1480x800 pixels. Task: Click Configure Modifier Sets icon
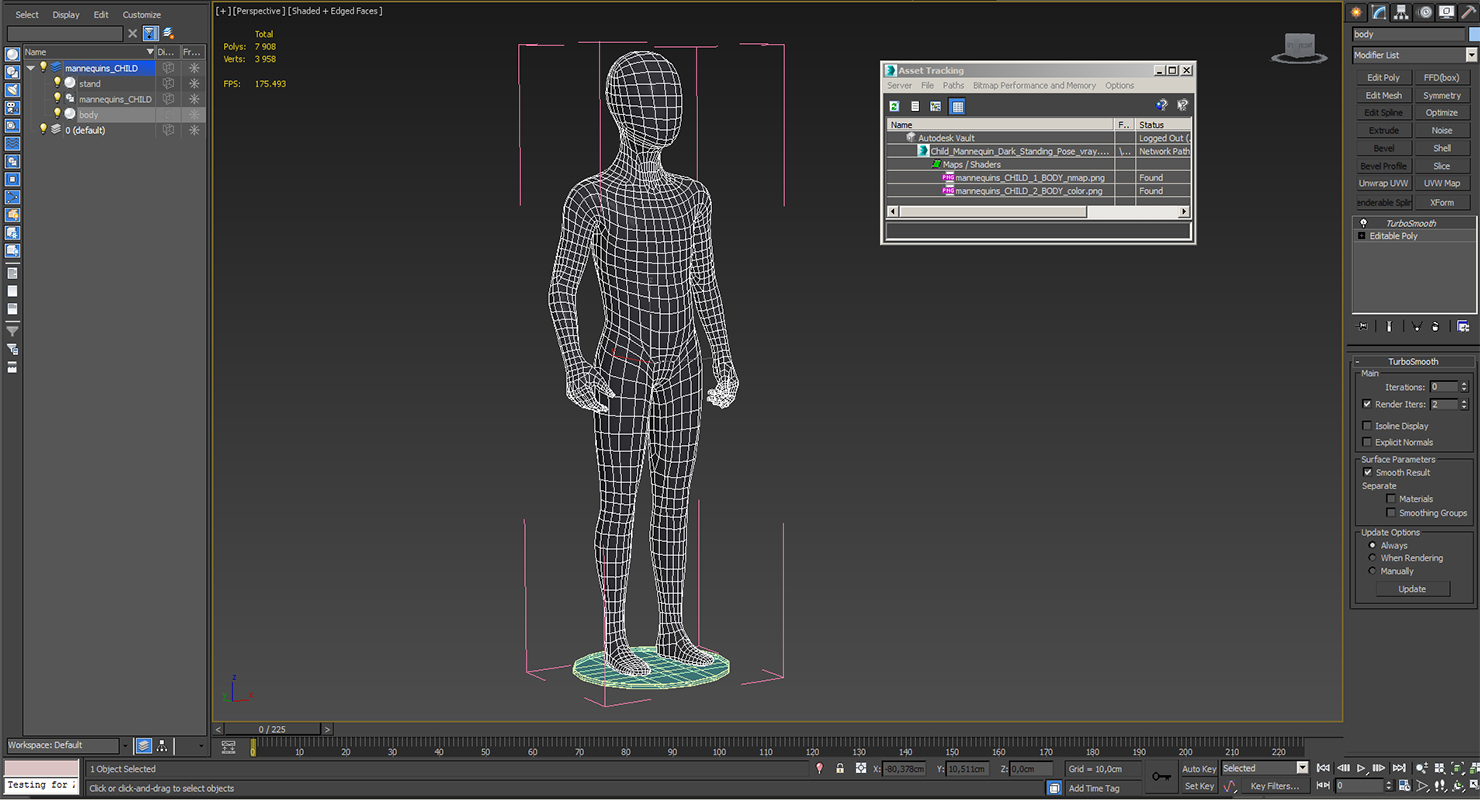tap(1463, 326)
